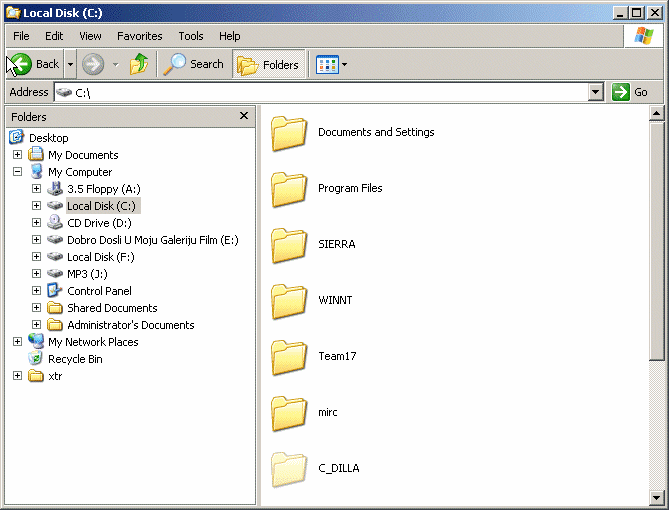
Task: Click the vertical scrollbar down arrow
Action: (x=657, y=497)
